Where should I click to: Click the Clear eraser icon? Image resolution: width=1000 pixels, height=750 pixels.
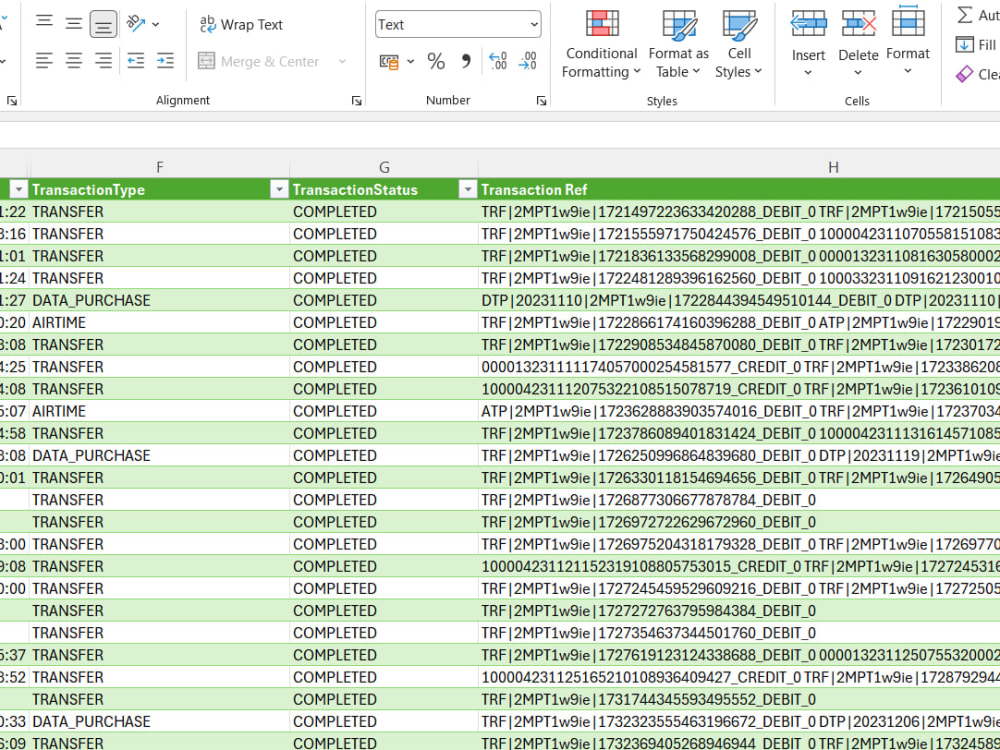tap(965, 73)
